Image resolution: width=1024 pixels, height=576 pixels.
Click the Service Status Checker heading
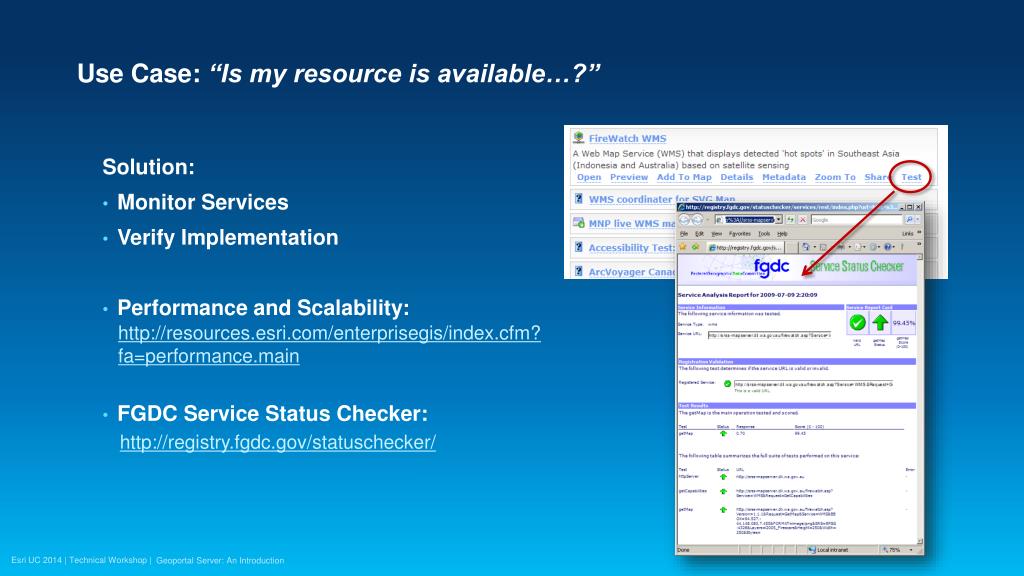(x=856, y=266)
